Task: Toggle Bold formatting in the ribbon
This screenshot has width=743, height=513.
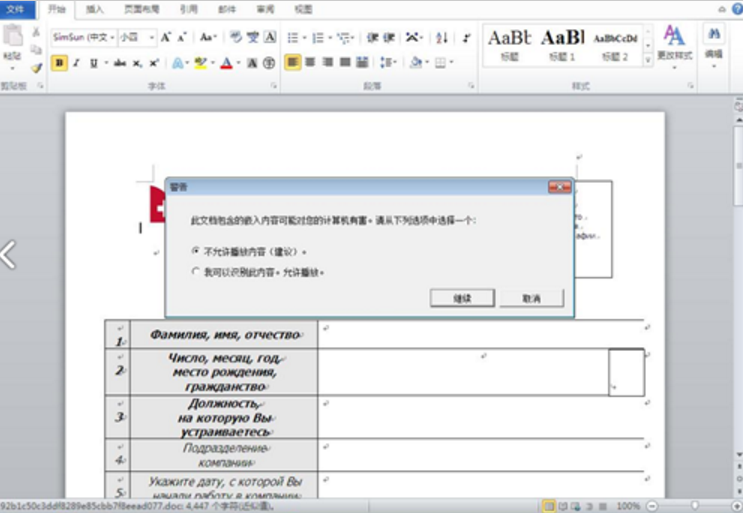Action: pyautogui.click(x=59, y=63)
